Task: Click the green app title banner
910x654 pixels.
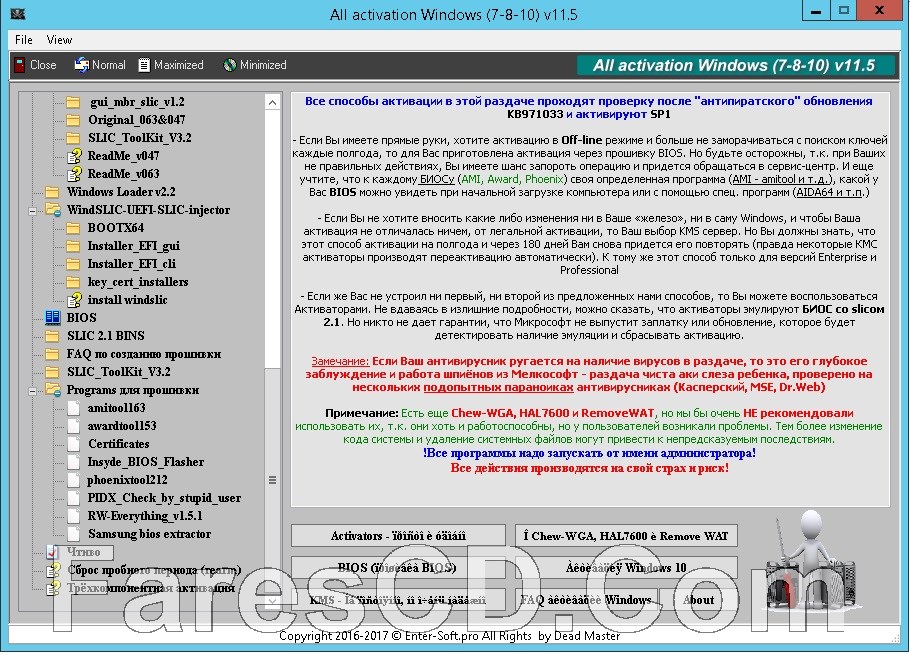Action: click(x=734, y=65)
